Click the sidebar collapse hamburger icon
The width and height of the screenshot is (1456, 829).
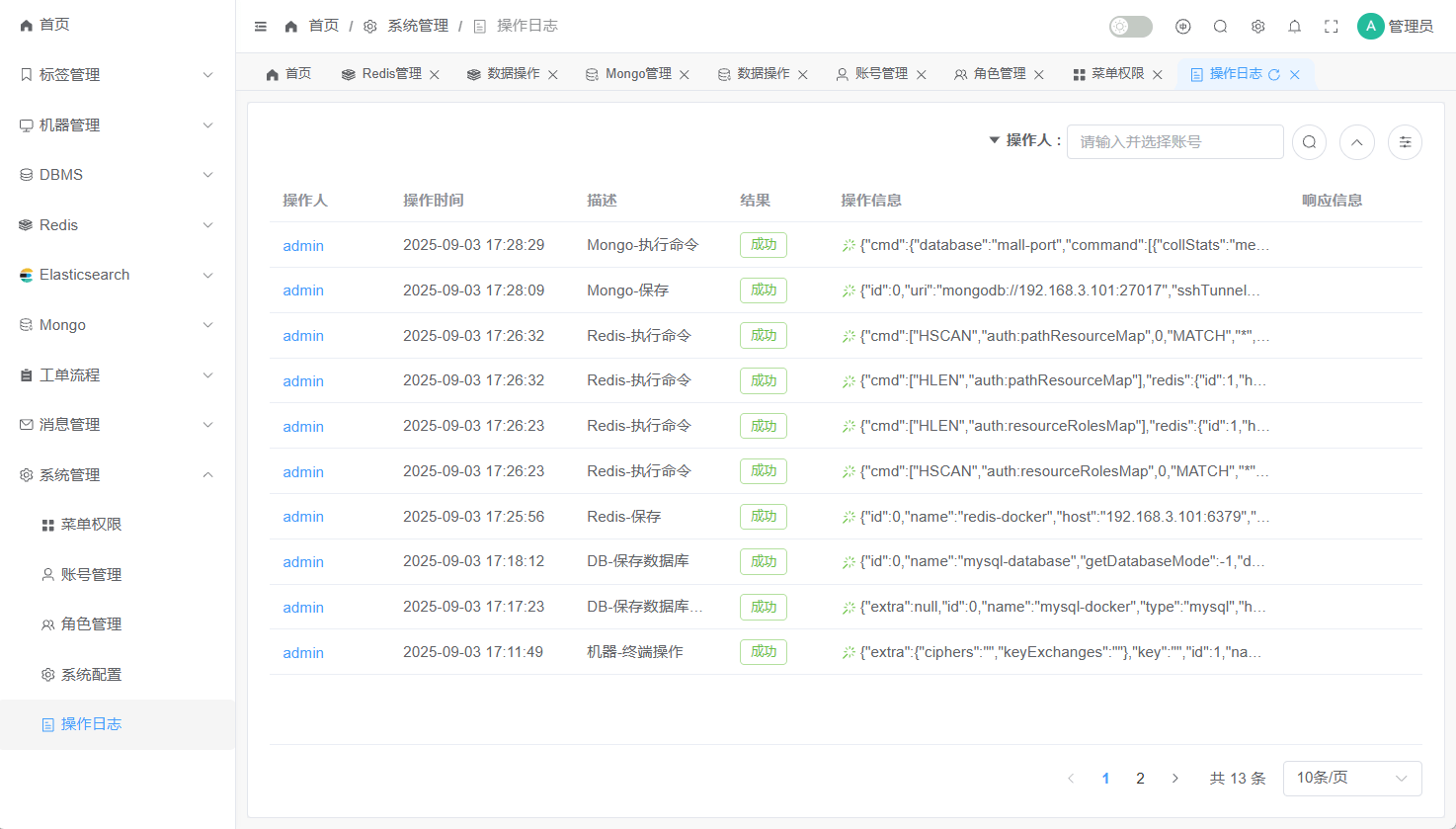coord(261,27)
